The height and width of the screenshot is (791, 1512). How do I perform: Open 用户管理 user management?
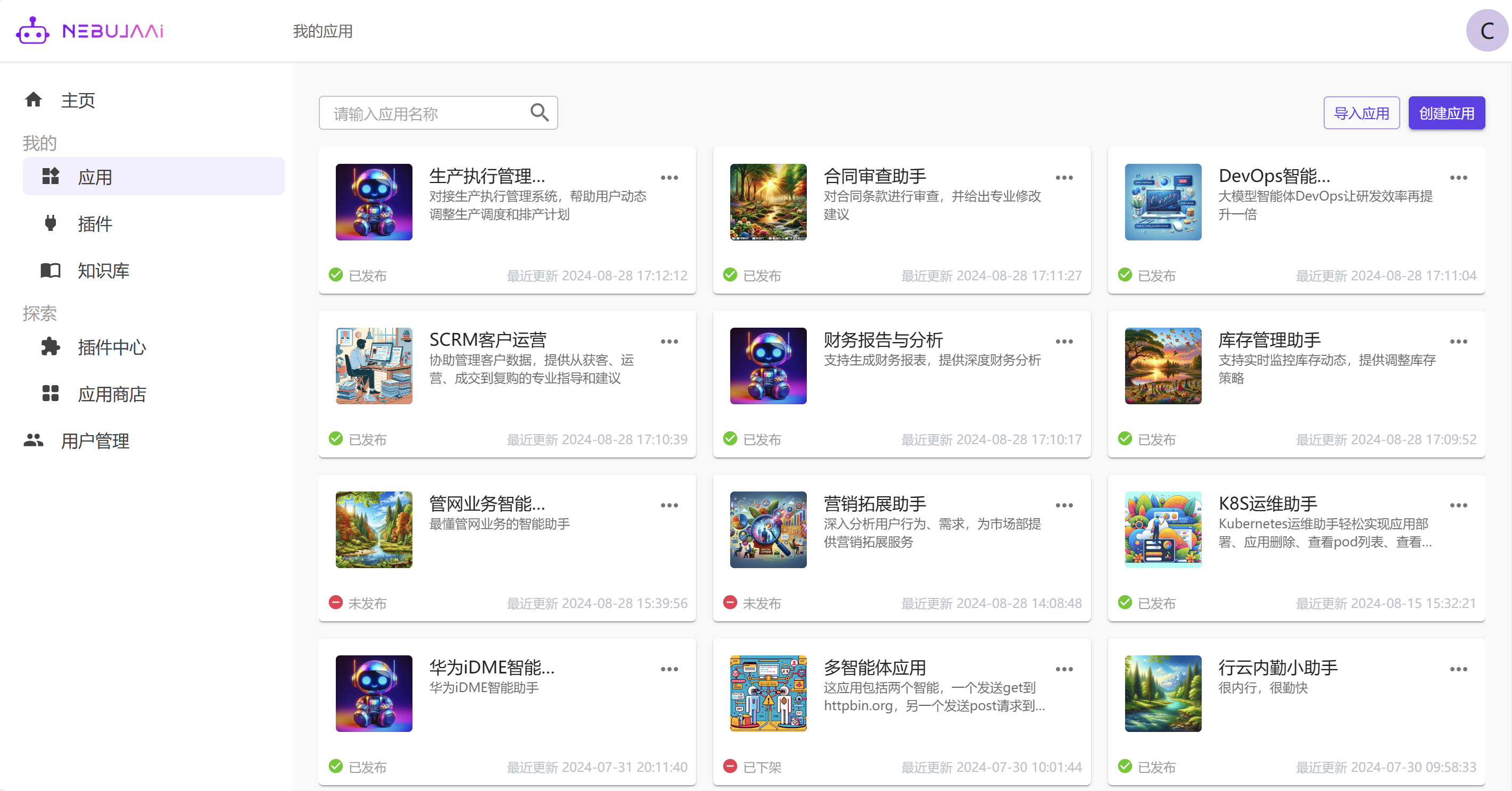pos(95,440)
